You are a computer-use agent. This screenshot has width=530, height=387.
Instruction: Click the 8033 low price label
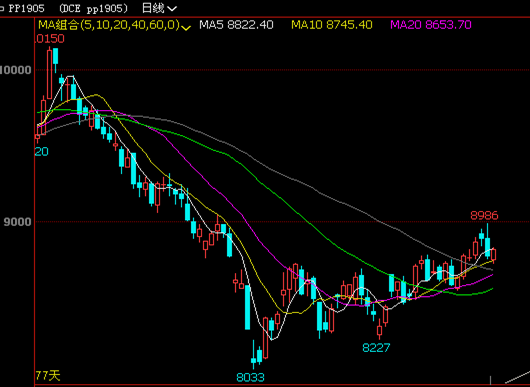point(250,377)
